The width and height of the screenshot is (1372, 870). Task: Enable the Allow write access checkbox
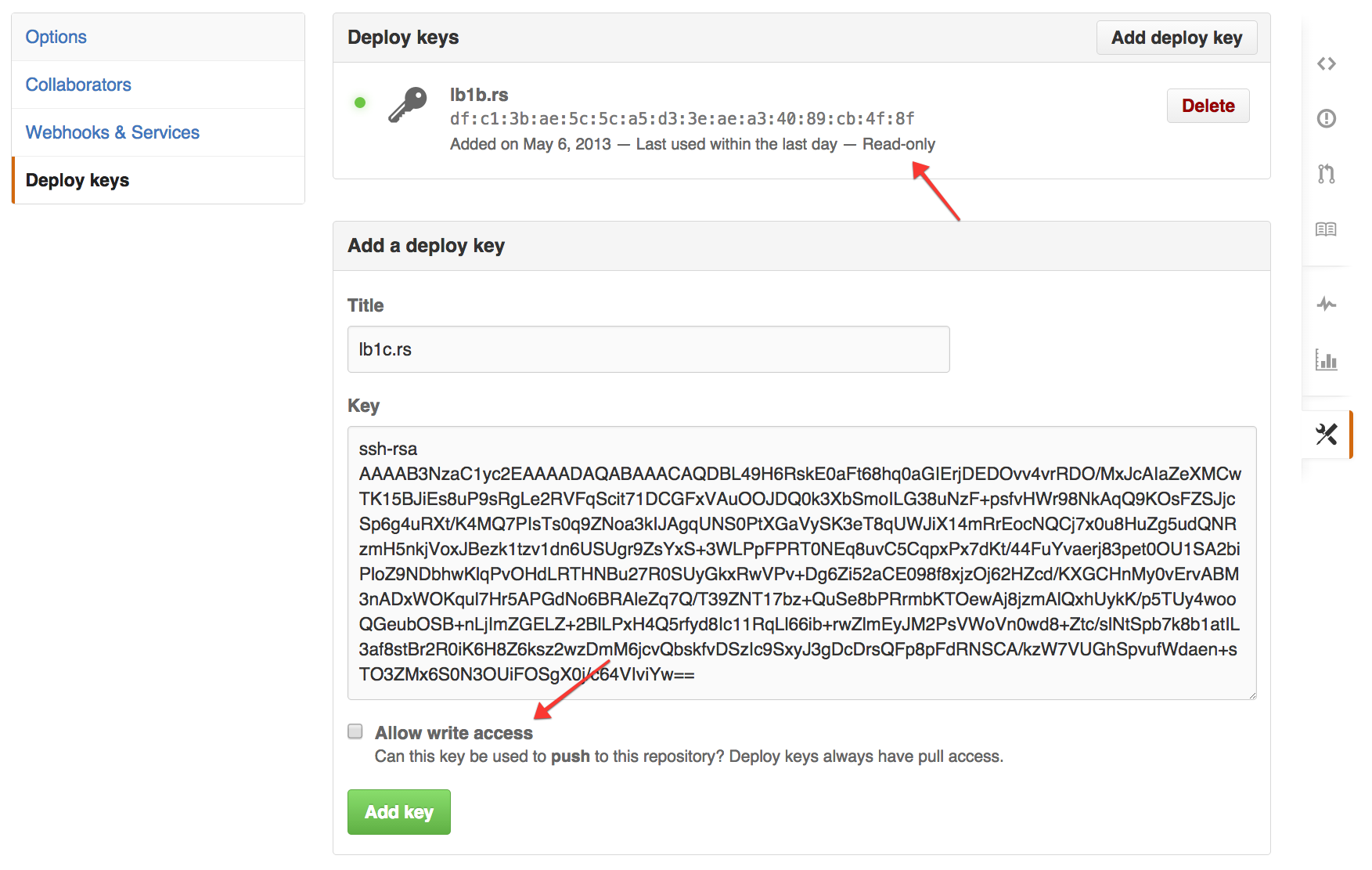point(355,731)
